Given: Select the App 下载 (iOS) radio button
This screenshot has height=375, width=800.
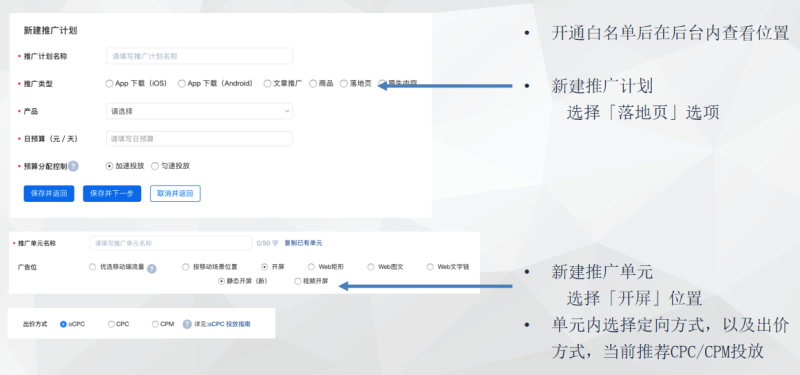Looking at the screenshot, I should (x=109, y=84).
